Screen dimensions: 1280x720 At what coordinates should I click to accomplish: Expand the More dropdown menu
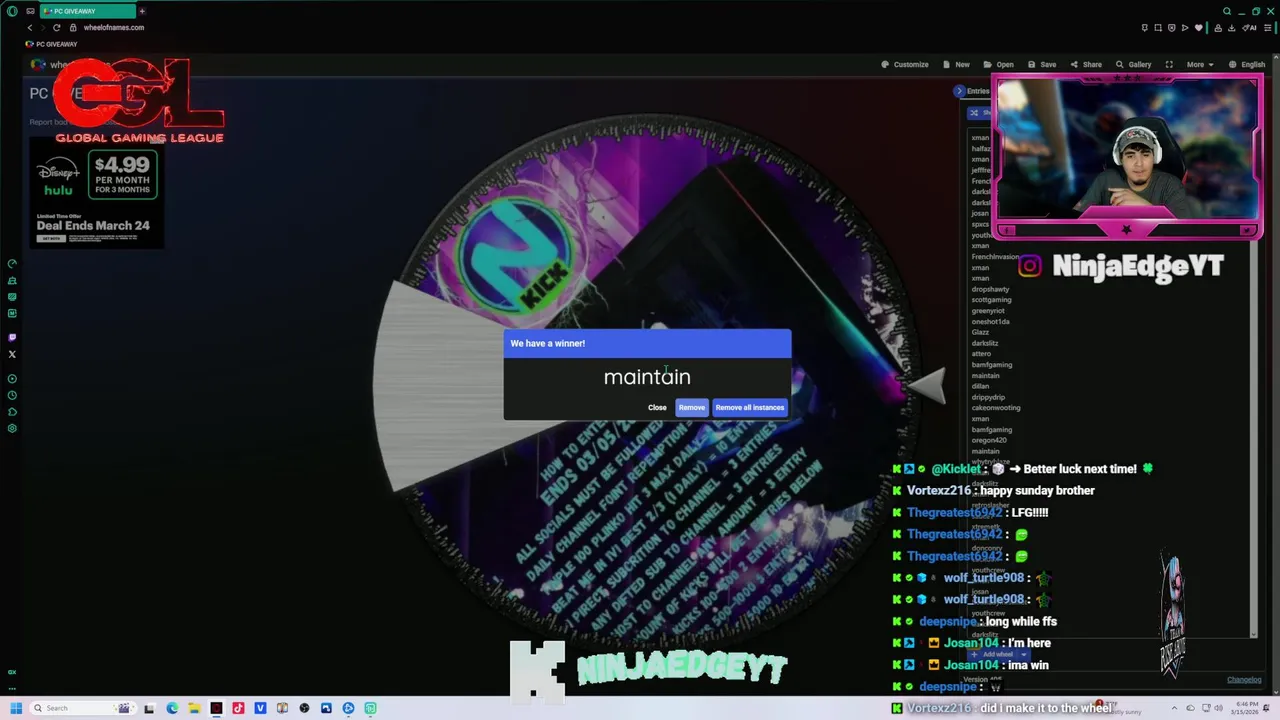coord(1200,64)
